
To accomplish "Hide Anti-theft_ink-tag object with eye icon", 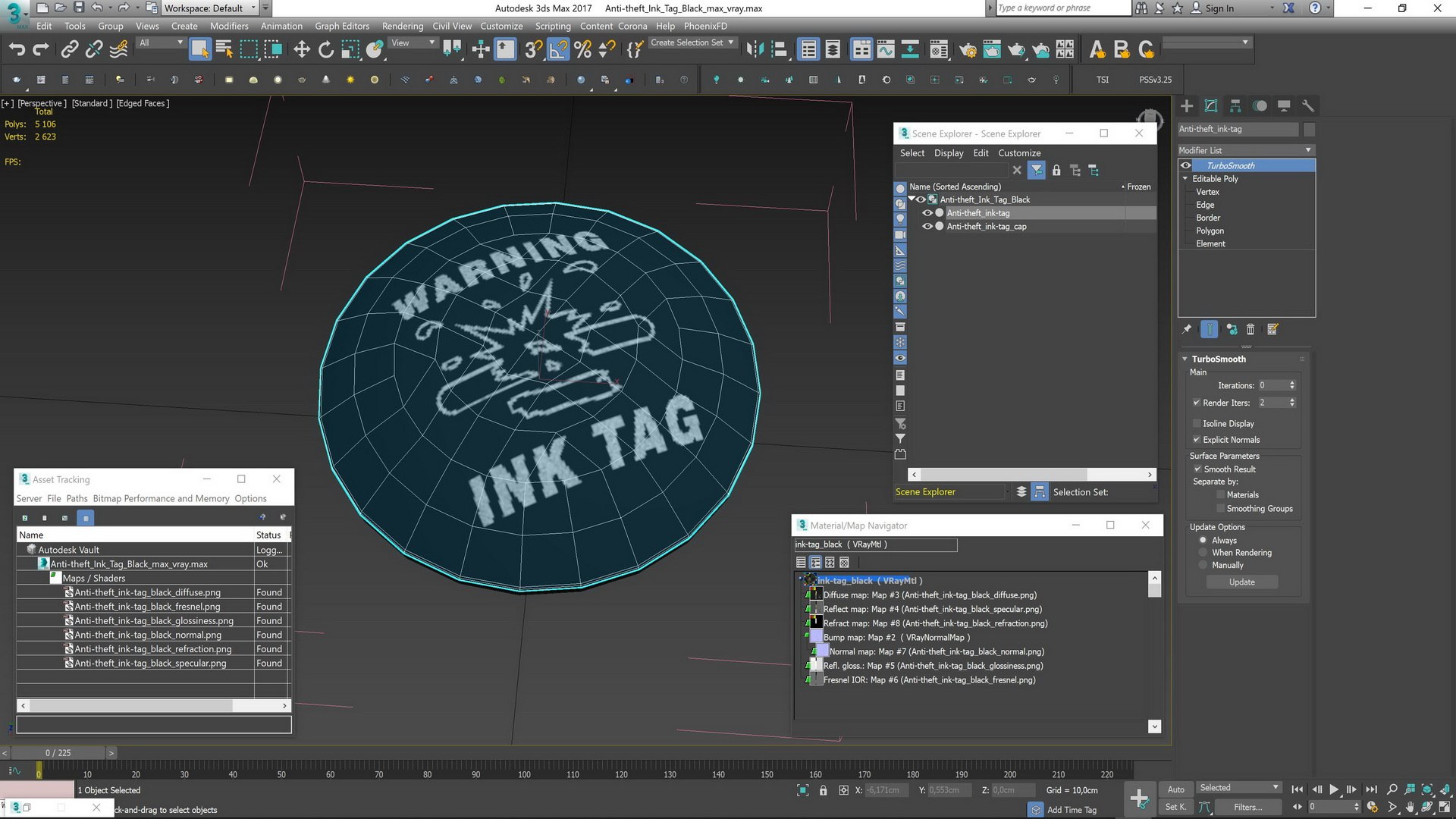I will [x=927, y=213].
